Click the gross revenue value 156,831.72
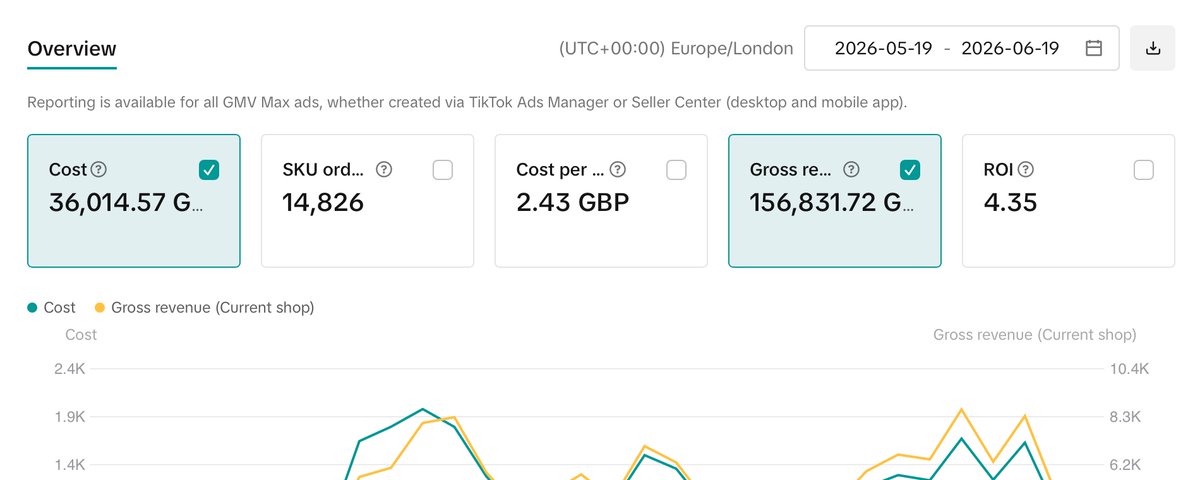 830,203
